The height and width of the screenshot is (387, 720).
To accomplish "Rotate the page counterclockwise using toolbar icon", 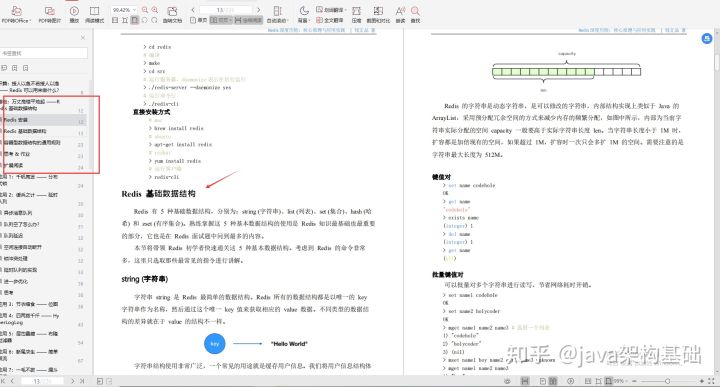I will tap(145, 20).
